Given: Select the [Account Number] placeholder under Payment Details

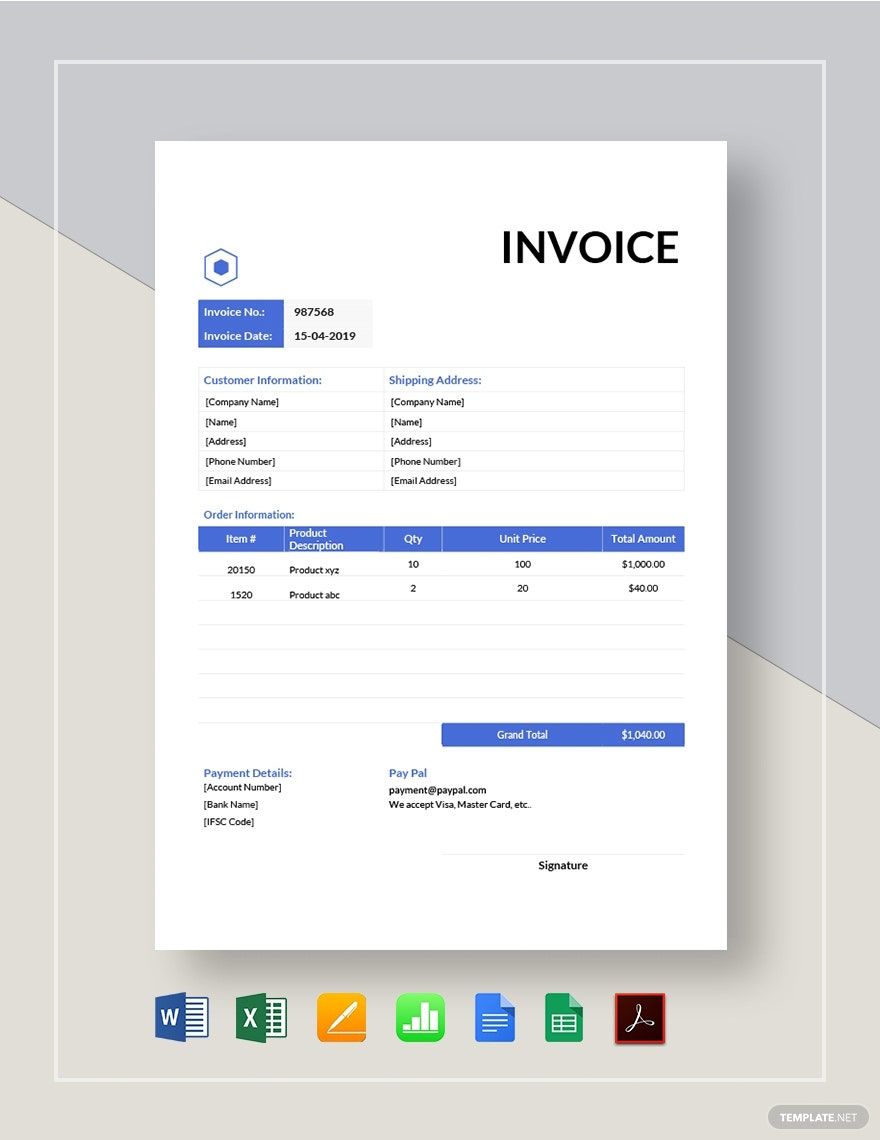Looking at the screenshot, I should pyautogui.click(x=242, y=787).
